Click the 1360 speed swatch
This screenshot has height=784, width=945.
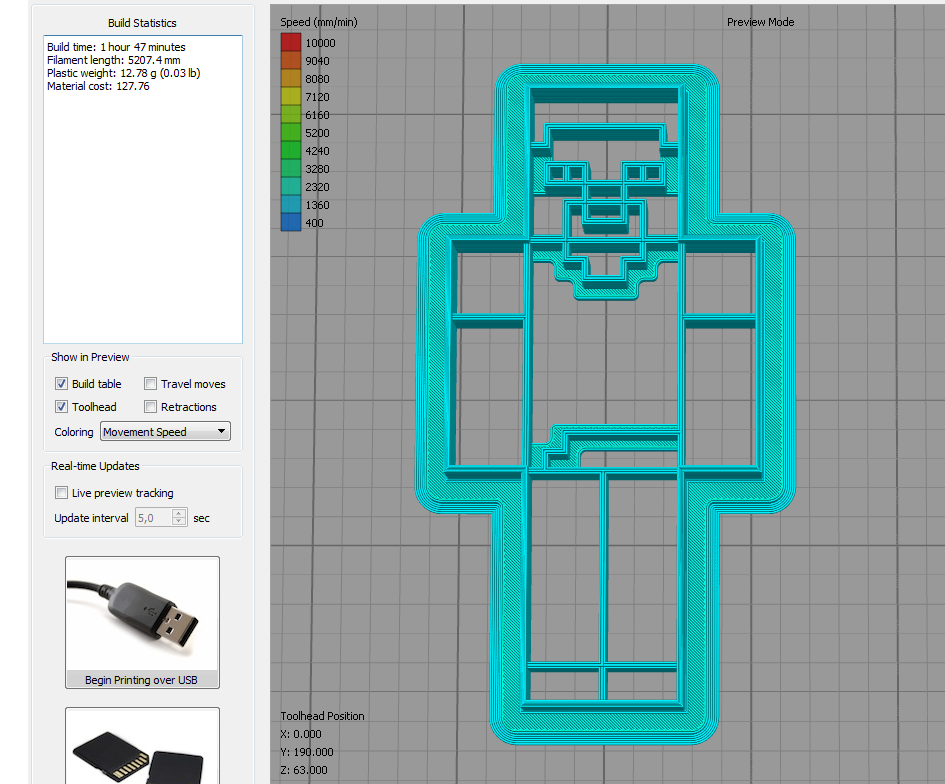(290, 205)
